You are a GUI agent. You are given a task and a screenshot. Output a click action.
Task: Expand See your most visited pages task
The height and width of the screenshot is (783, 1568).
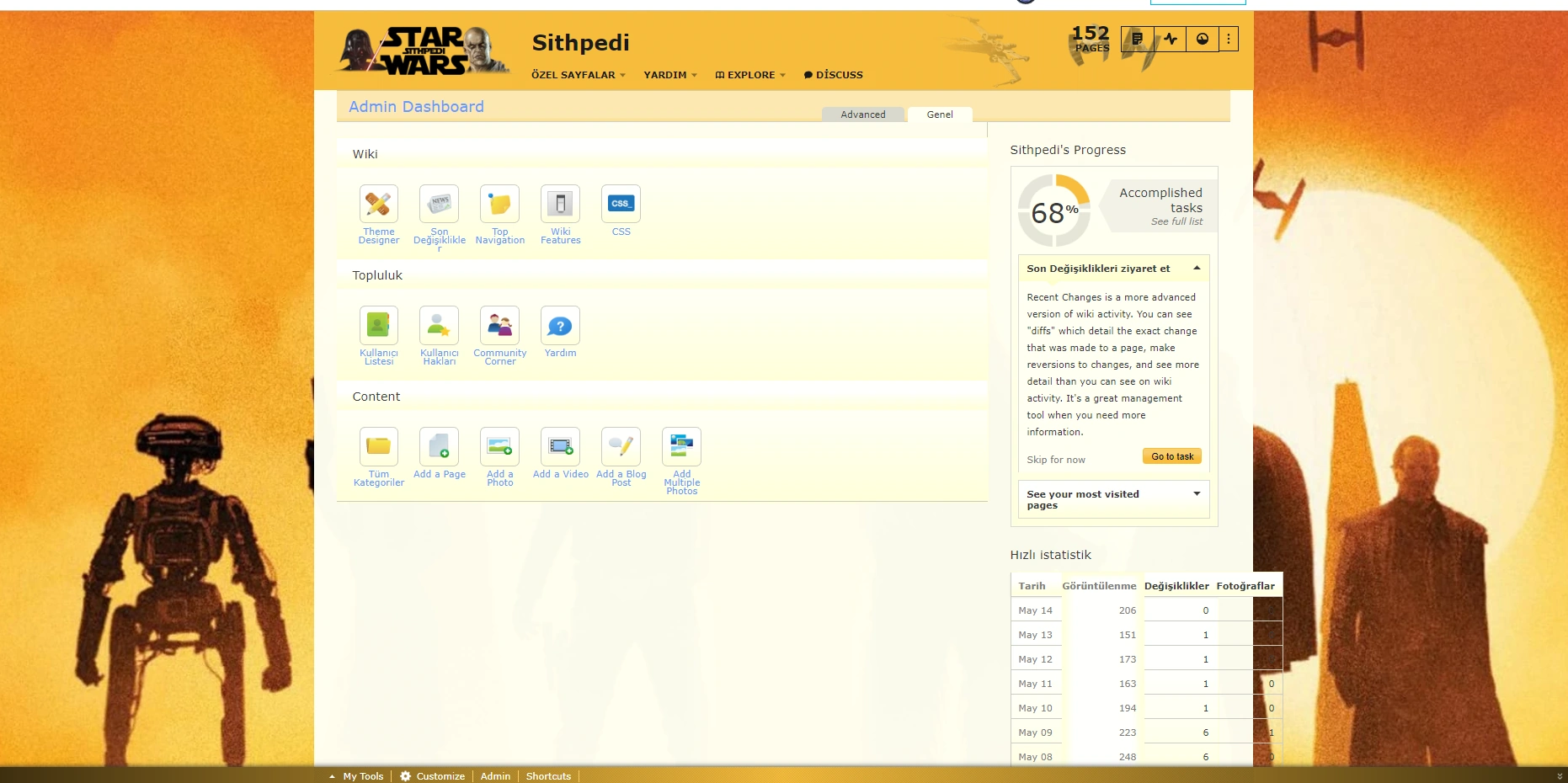1113,499
